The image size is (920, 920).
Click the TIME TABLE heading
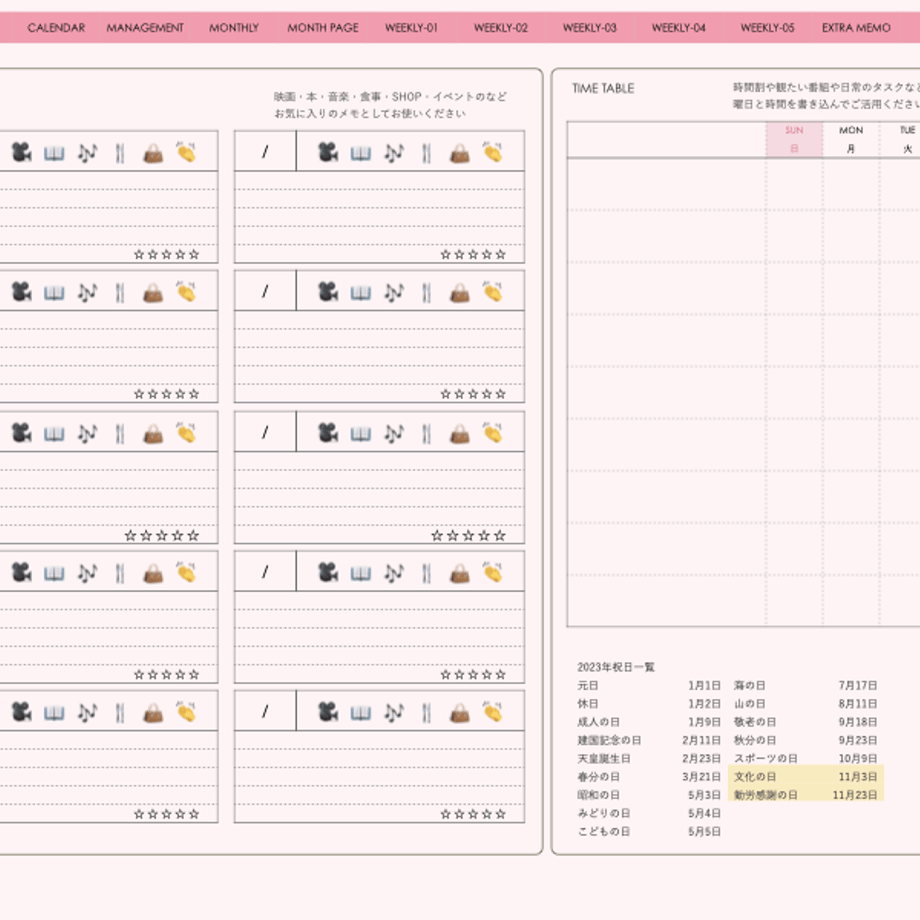click(x=603, y=88)
